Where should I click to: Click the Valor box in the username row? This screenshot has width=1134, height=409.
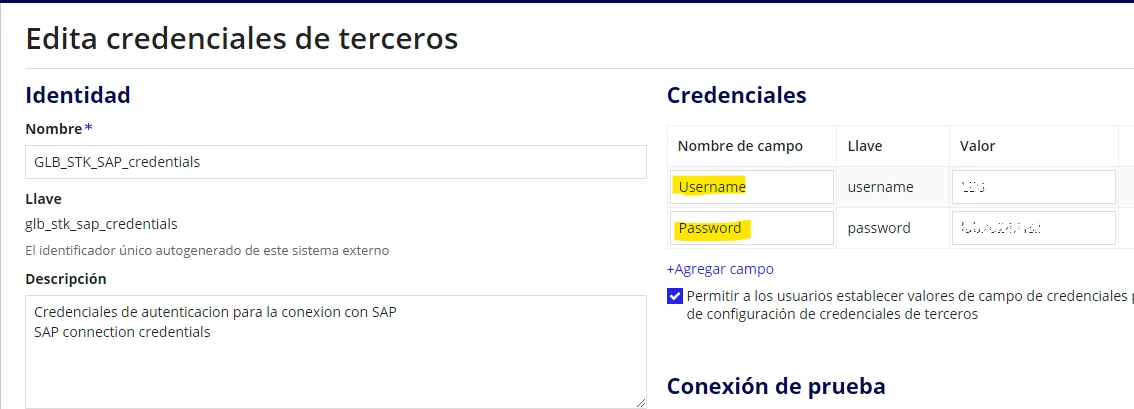pyautogui.click(x=1034, y=187)
